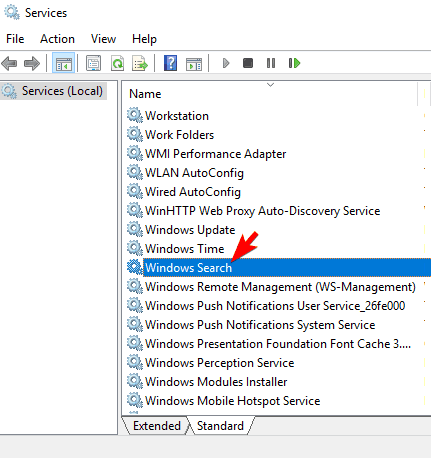
Task: Toggle the Show/Hide Console Tree button
Action: [64, 63]
